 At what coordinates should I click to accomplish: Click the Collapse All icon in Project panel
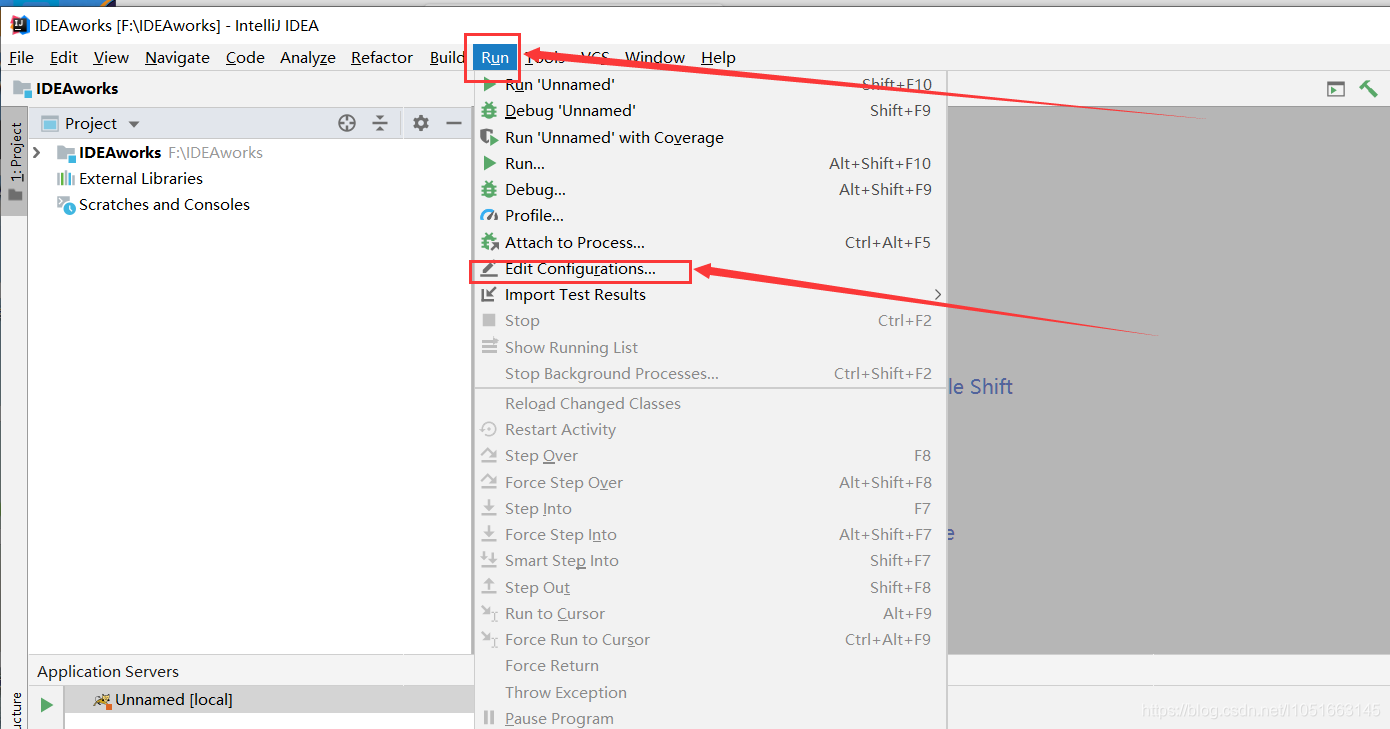point(380,123)
